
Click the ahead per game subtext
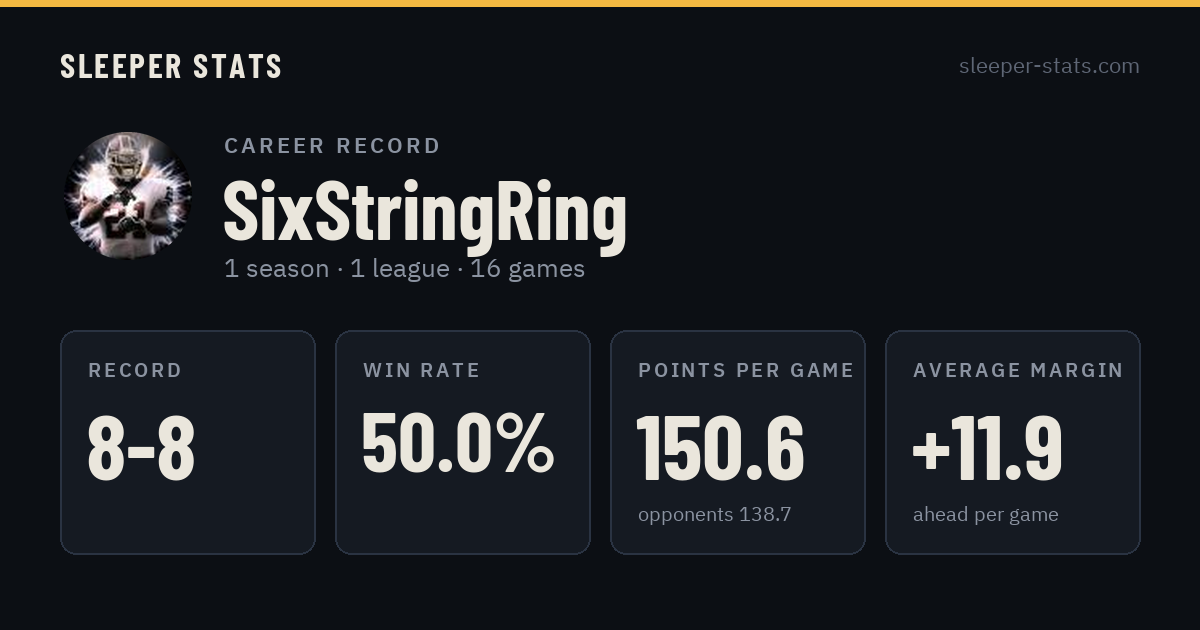[x=986, y=516]
